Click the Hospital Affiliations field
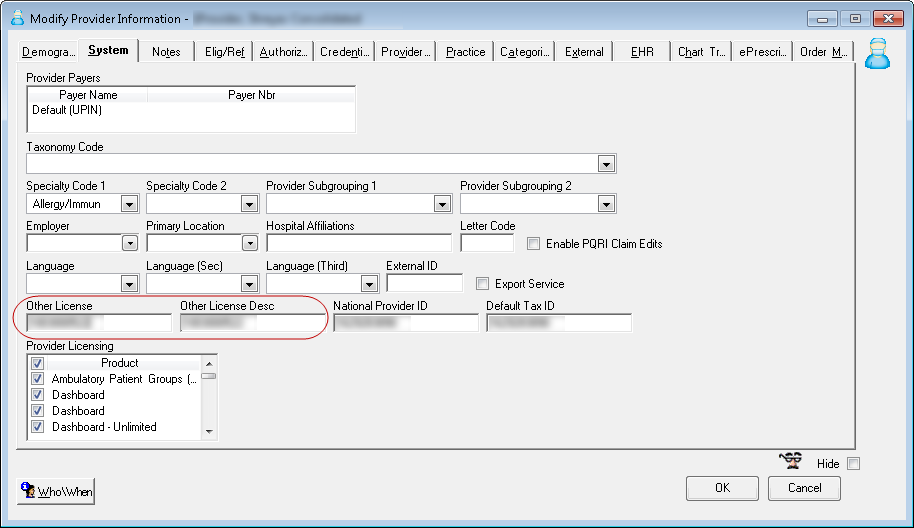 (x=359, y=243)
